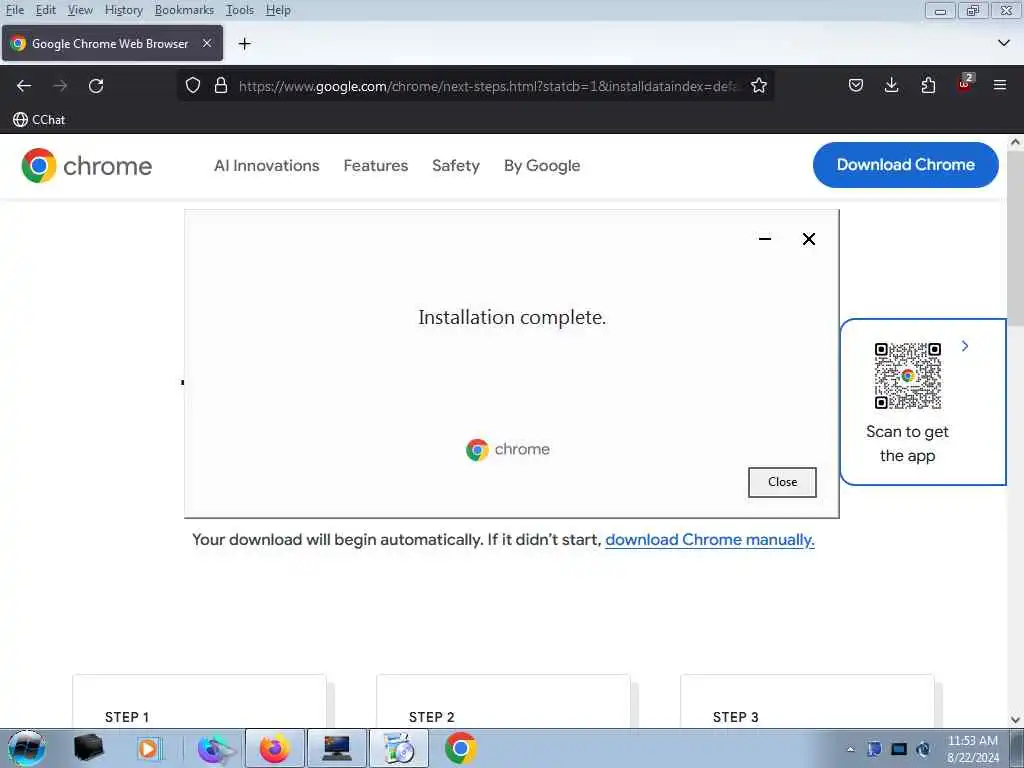Switch to Firefox in the taskbar
1024x768 pixels.
(275, 748)
